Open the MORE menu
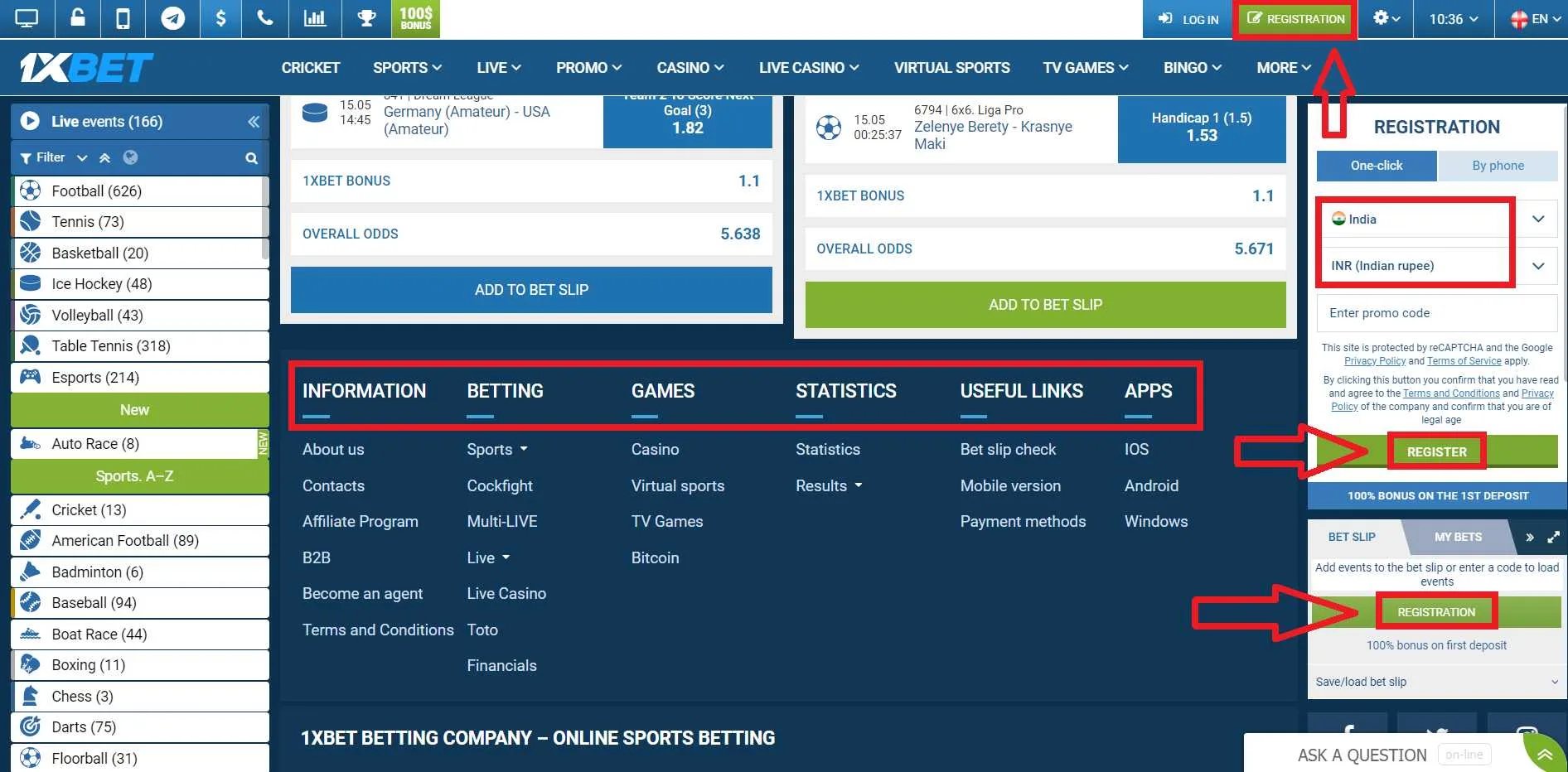The width and height of the screenshot is (1568, 772). tap(1284, 68)
